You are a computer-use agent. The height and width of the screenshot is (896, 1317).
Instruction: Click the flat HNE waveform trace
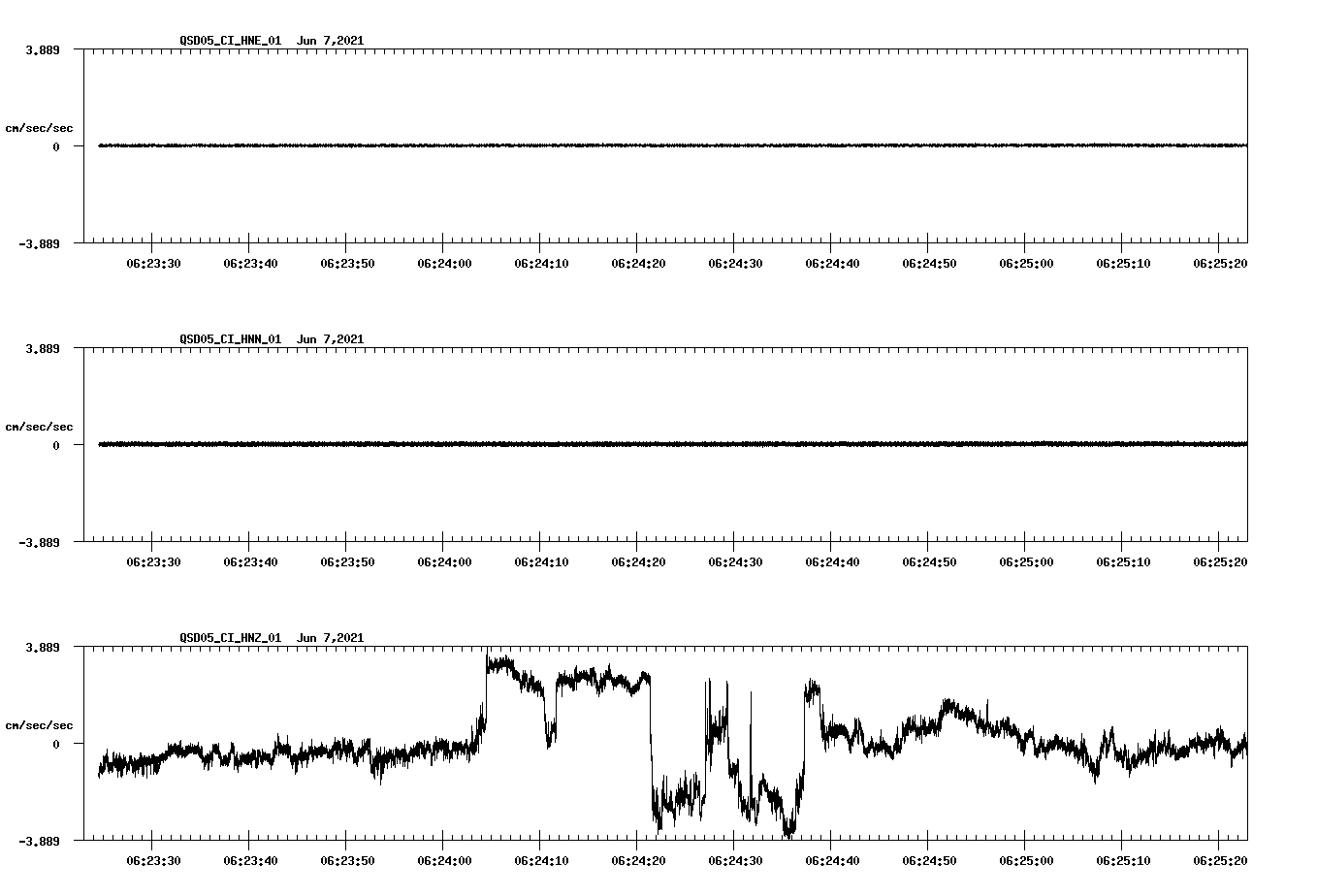(673, 145)
